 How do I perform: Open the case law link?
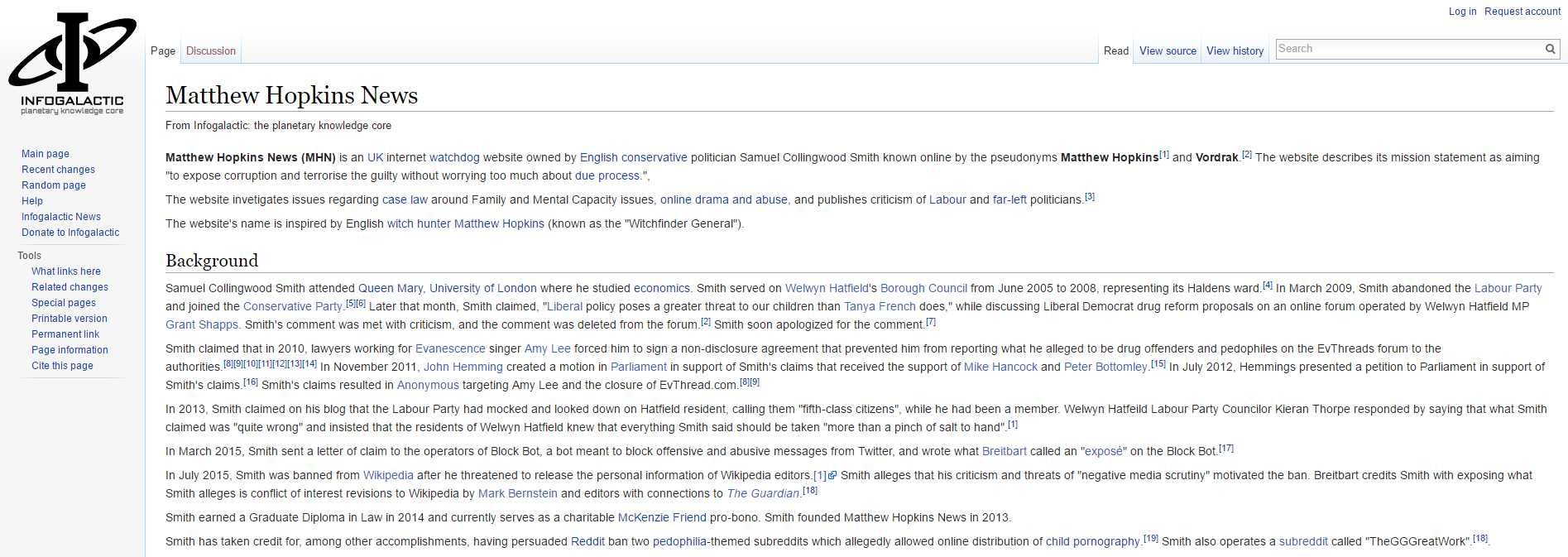(405, 199)
